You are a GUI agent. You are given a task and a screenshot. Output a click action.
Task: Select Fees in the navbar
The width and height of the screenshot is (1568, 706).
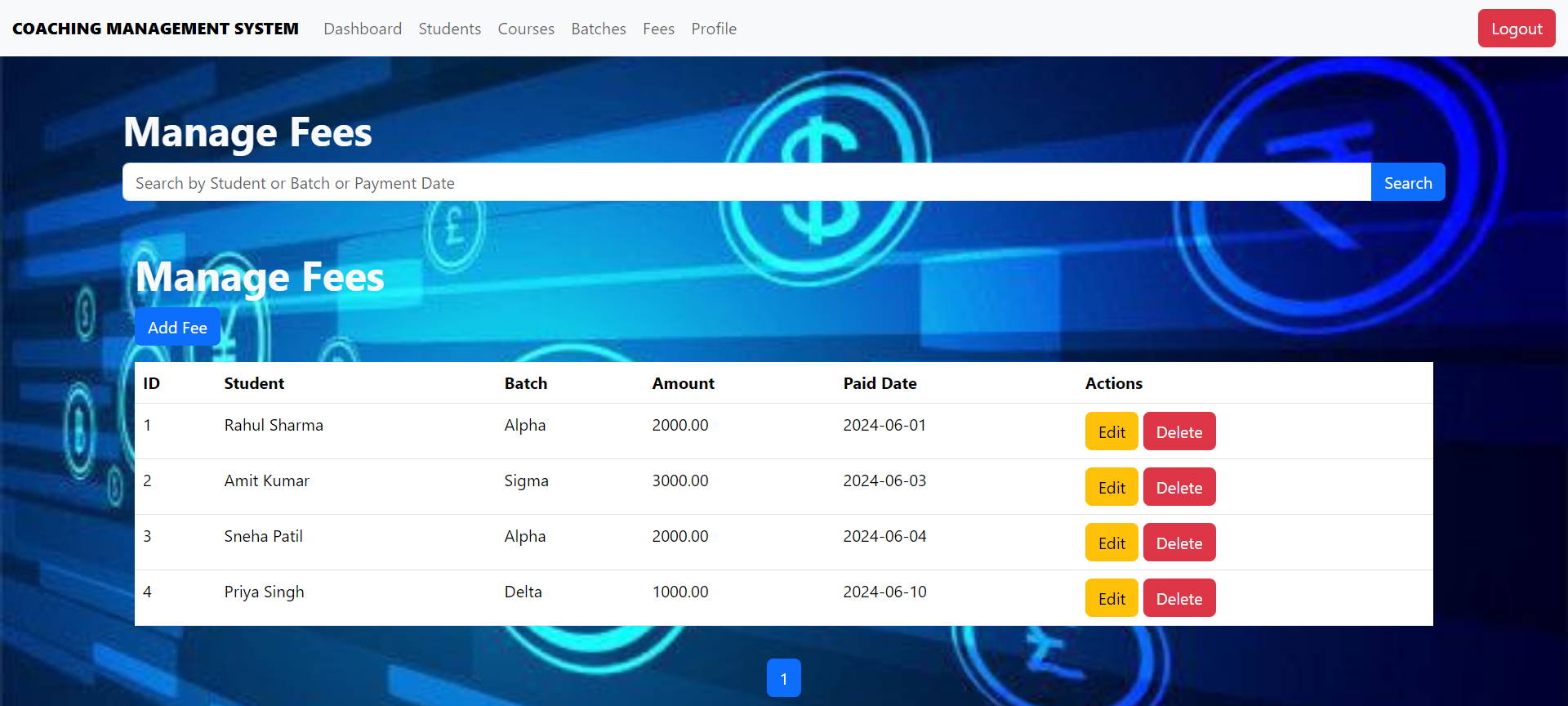[658, 29]
